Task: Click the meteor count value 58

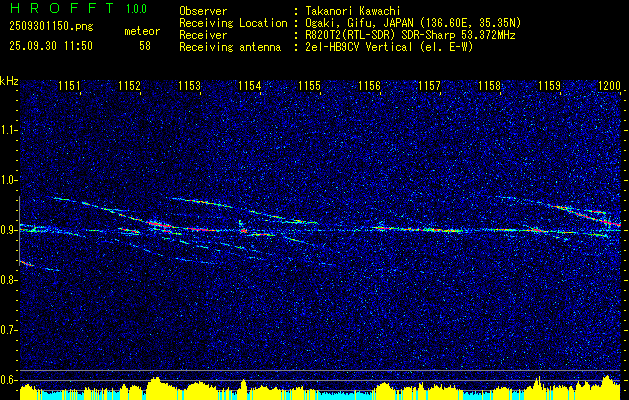Action: point(145,46)
